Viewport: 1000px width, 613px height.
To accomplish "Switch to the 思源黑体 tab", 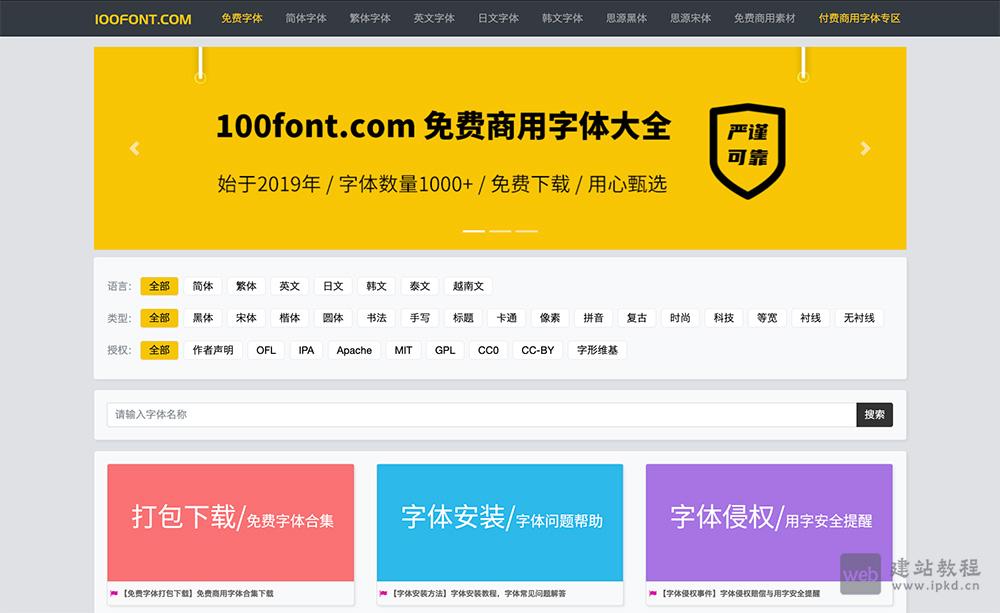I will [626, 18].
